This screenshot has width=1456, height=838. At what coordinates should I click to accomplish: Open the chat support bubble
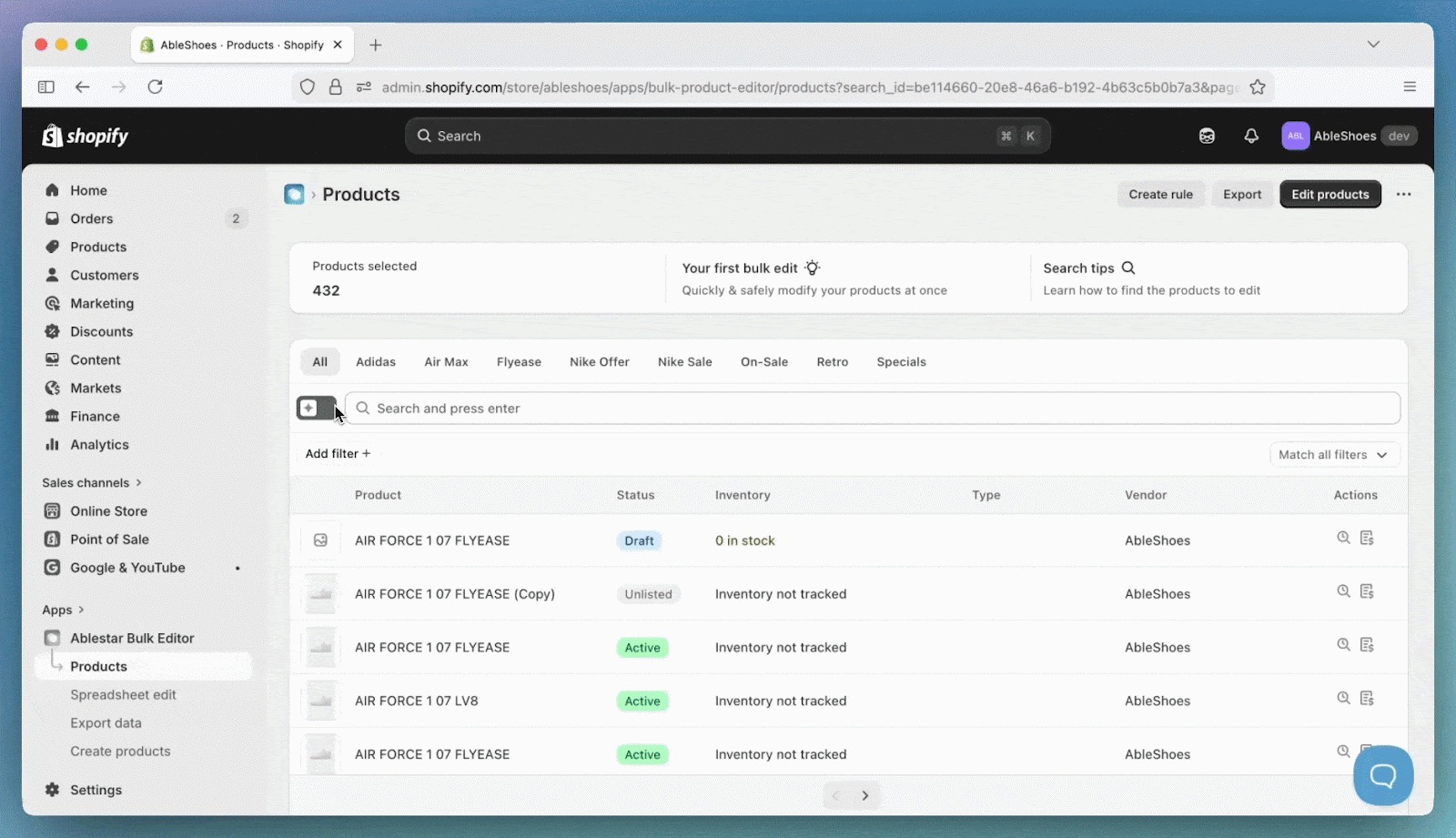tap(1383, 775)
